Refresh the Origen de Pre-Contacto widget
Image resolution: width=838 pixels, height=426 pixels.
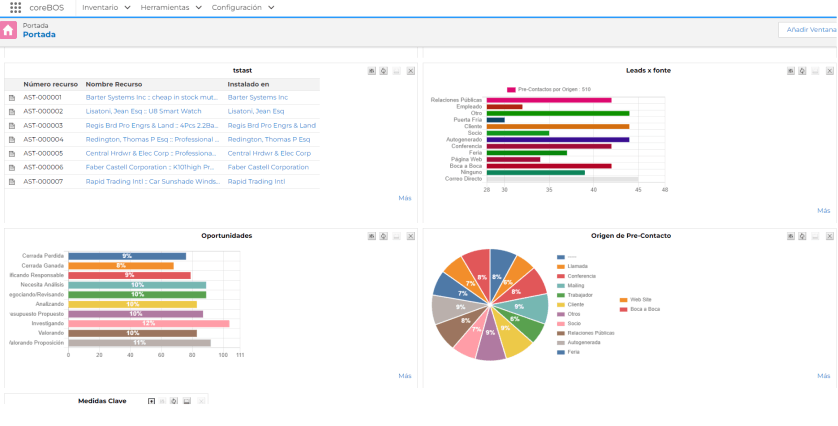[803, 236]
